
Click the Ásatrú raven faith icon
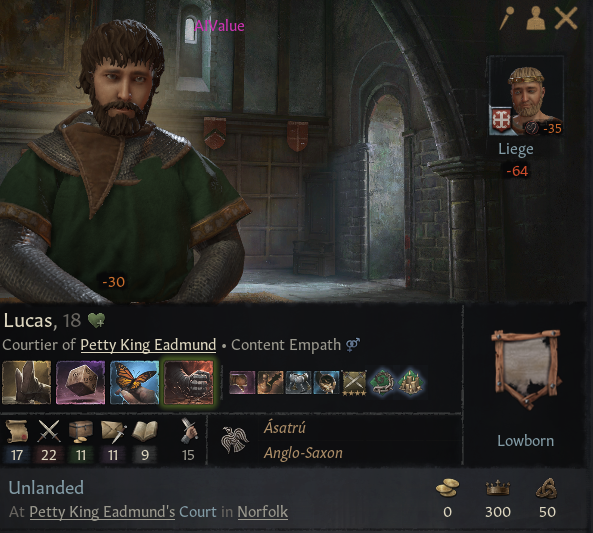click(234, 440)
